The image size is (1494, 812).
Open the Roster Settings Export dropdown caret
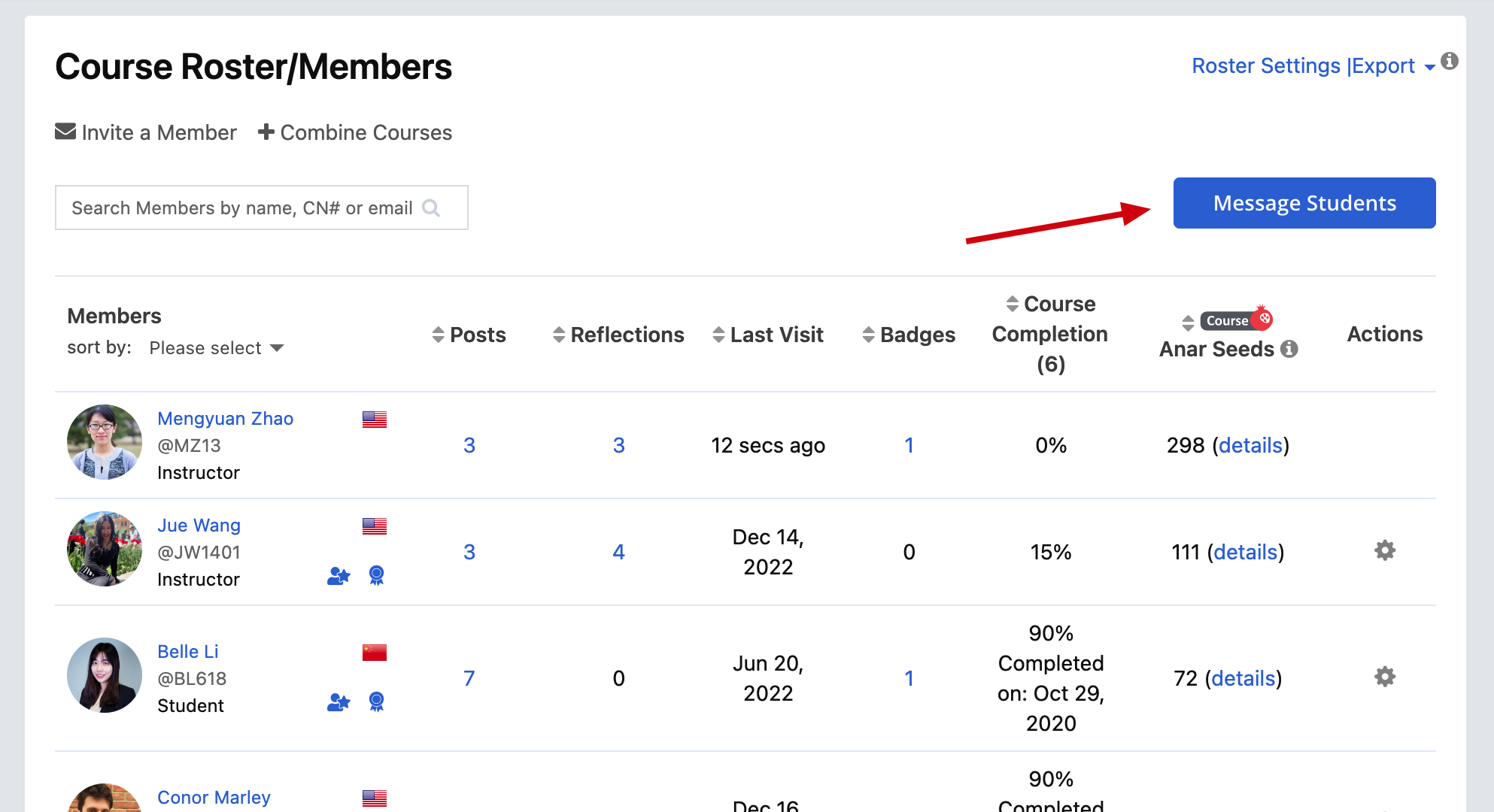pyautogui.click(x=1430, y=68)
